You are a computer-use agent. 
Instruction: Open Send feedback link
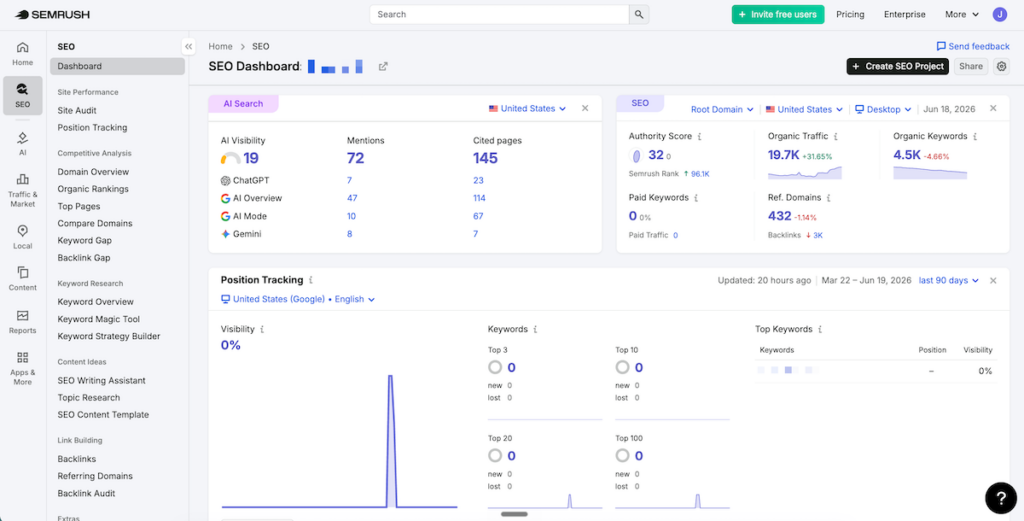tap(973, 46)
